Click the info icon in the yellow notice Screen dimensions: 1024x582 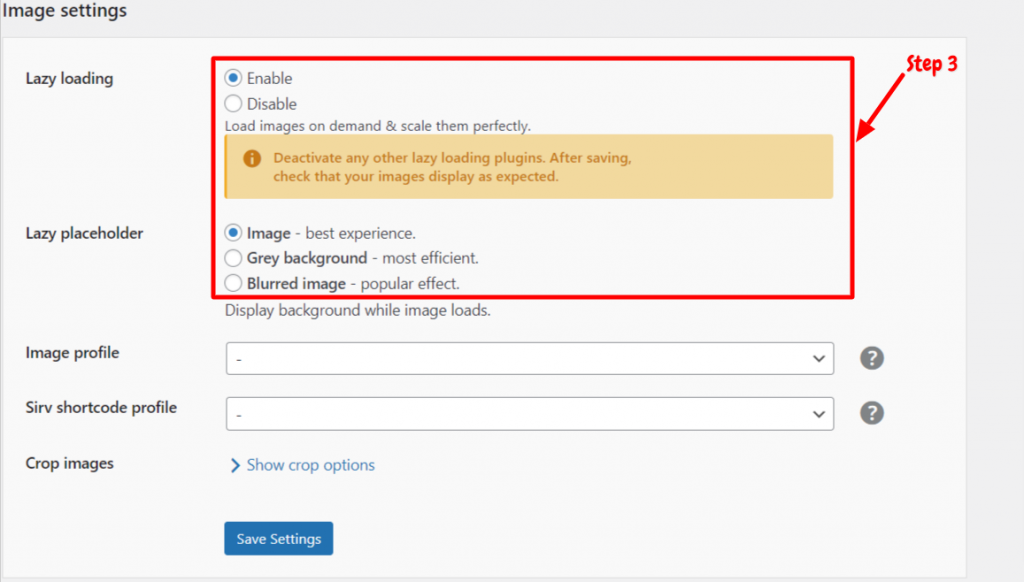click(252, 159)
